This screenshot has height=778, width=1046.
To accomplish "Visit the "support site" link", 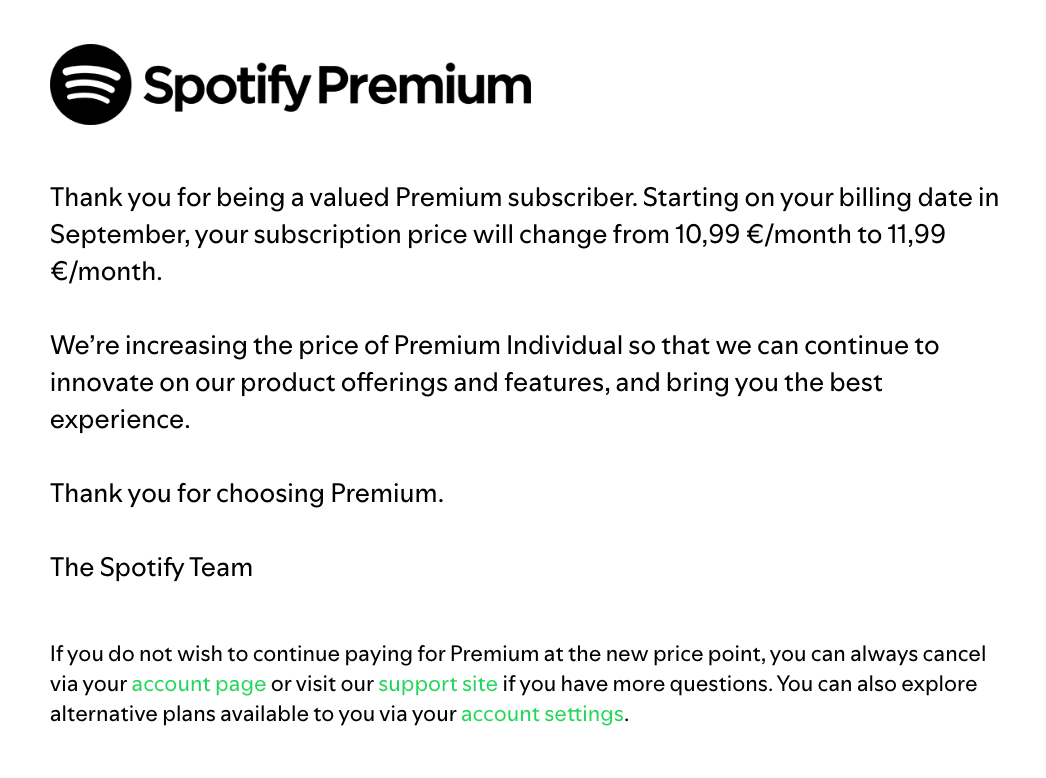I will click(438, 685).
